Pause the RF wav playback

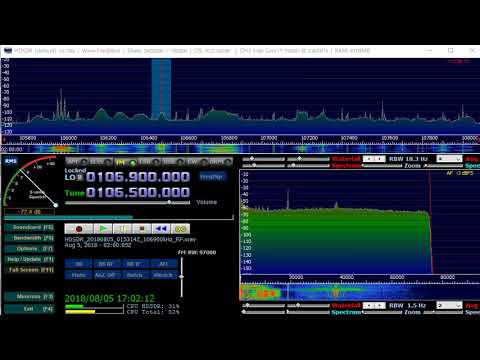point(122,229)
